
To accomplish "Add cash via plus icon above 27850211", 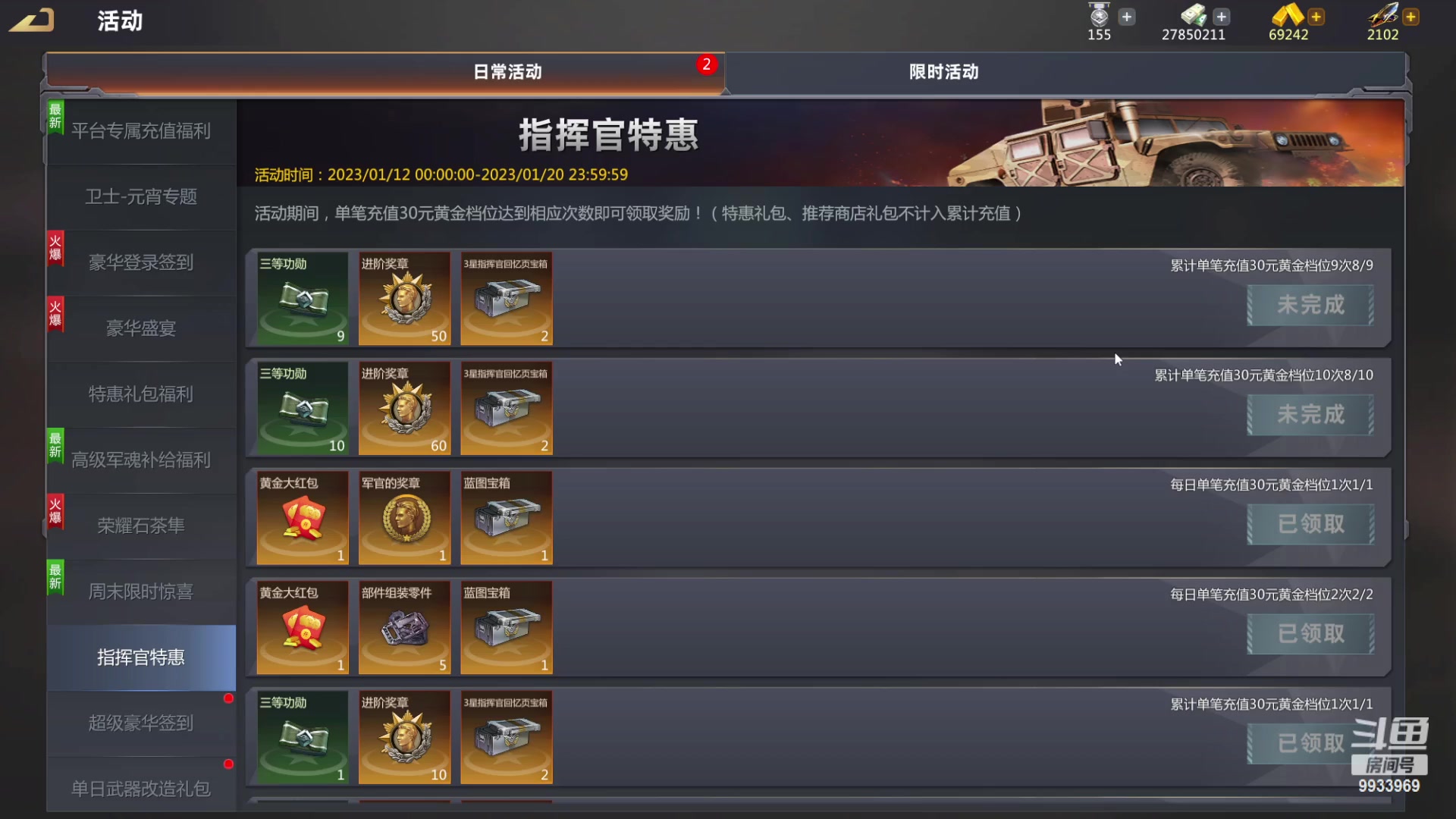I will point(1221,17).
